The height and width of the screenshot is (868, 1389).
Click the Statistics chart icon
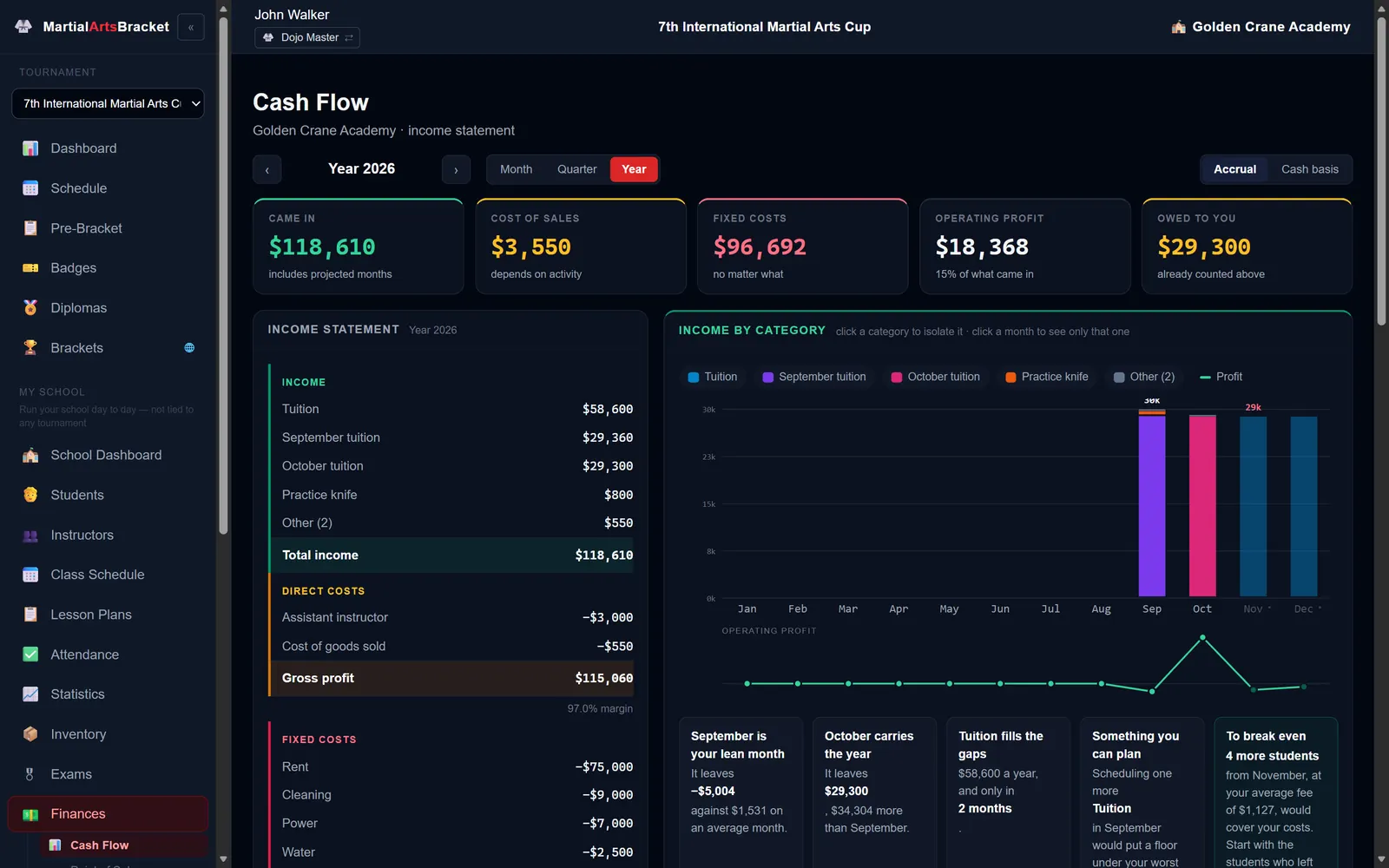point(30,694)
